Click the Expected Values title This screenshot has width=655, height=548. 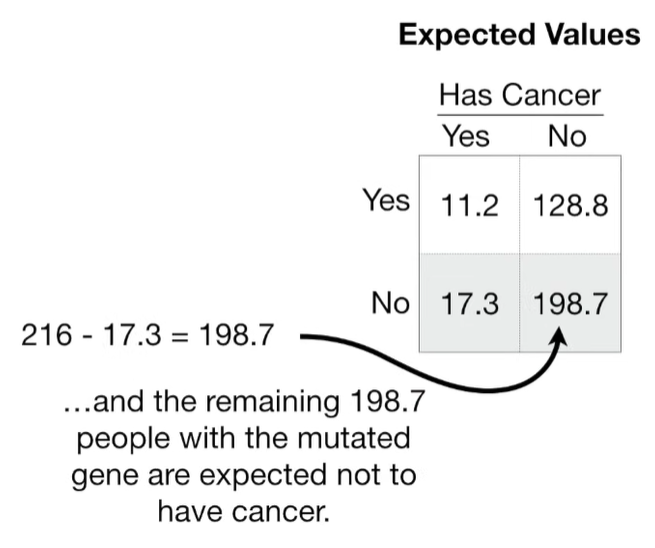[519, 35]
